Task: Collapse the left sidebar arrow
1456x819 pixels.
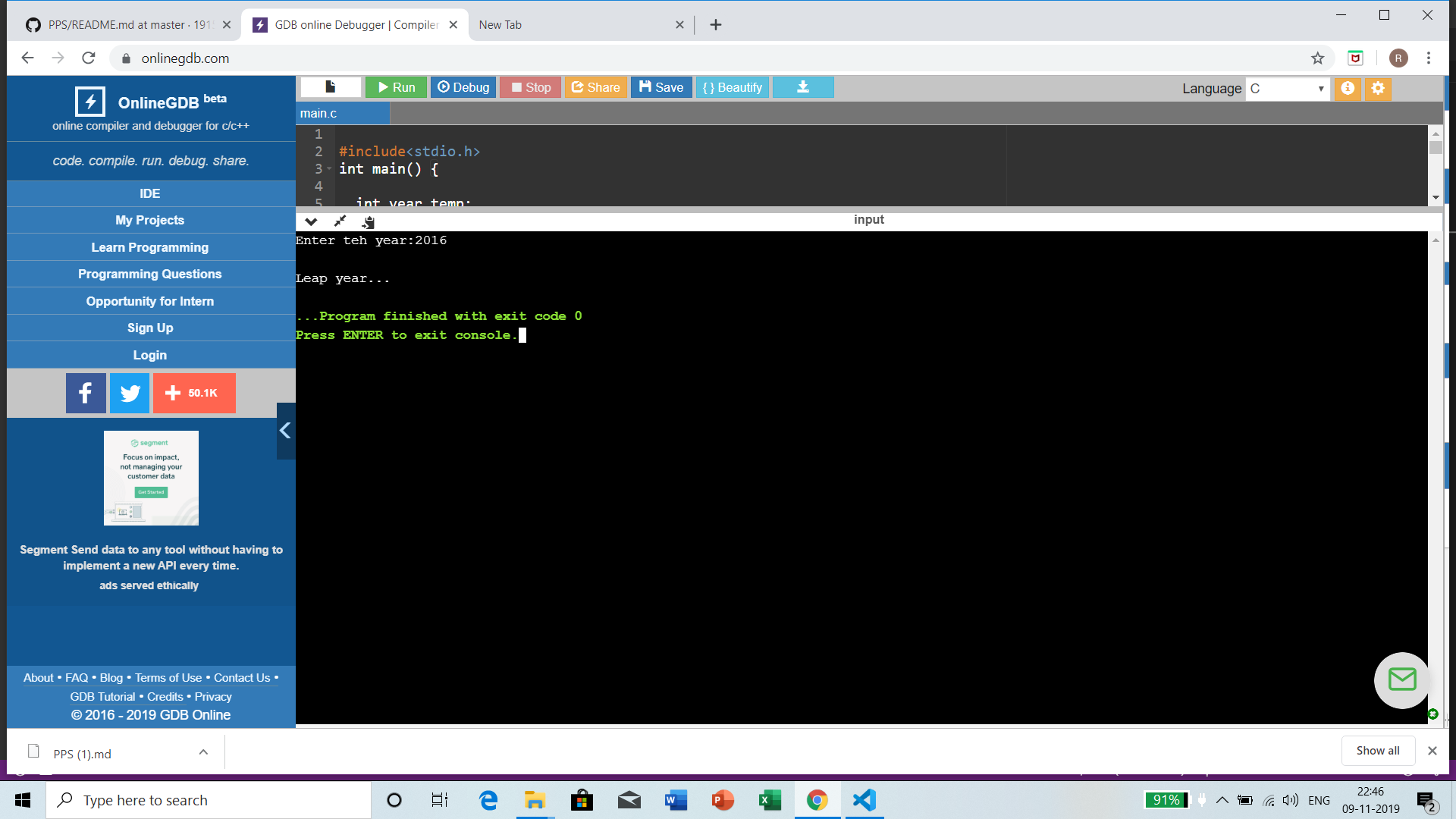Action: [285, 431]
